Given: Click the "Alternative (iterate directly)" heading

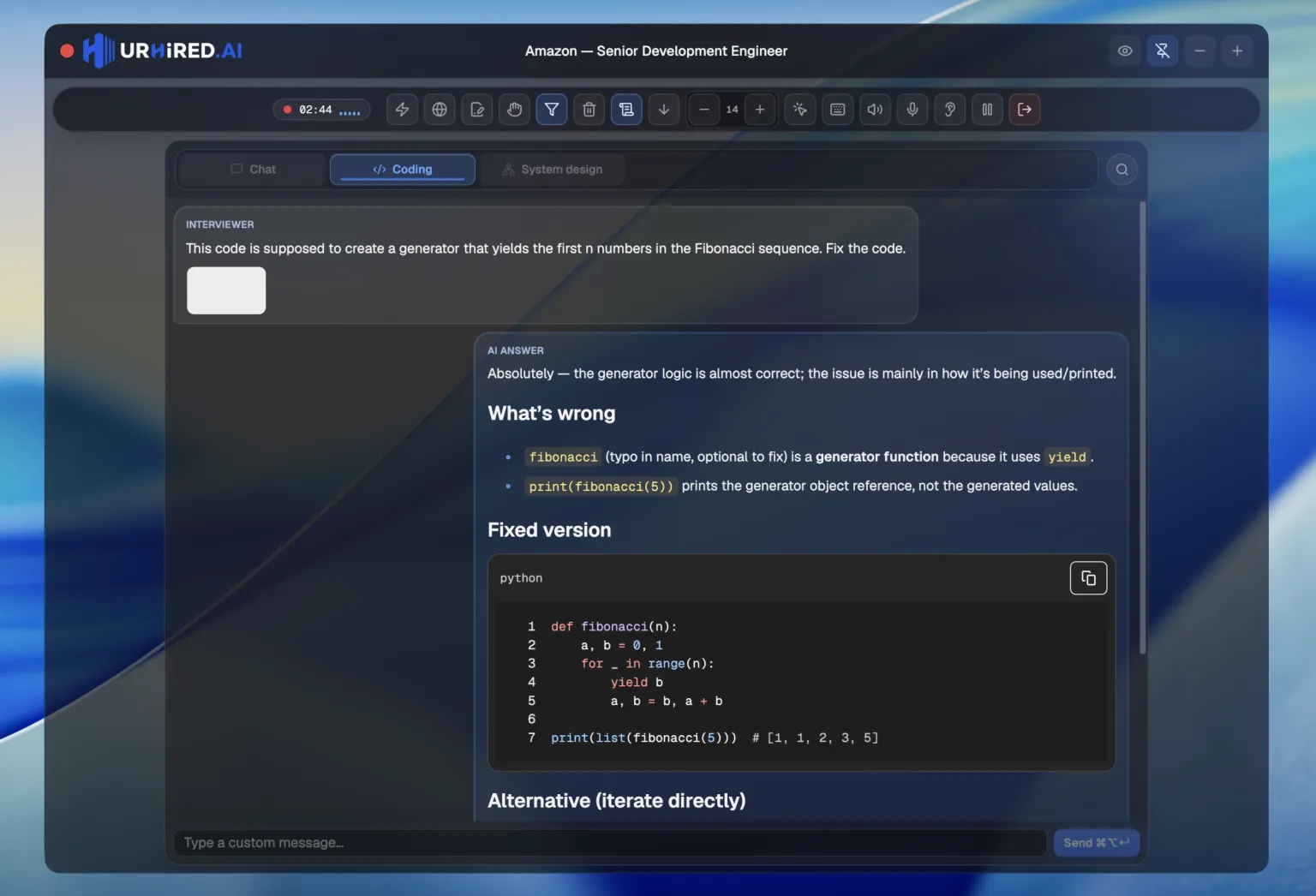Looking at the screenshot, I should click(617, 801).
